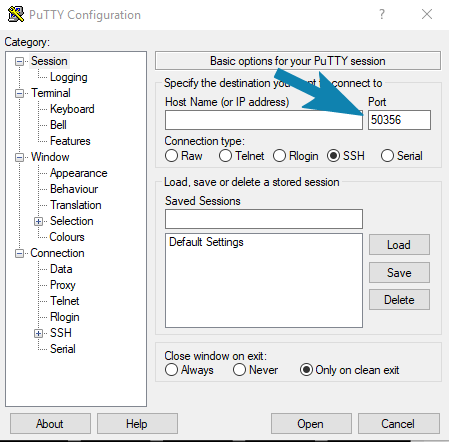
Task: Click the PuTTY icon in title bar
Action: (x=16, y=14)
